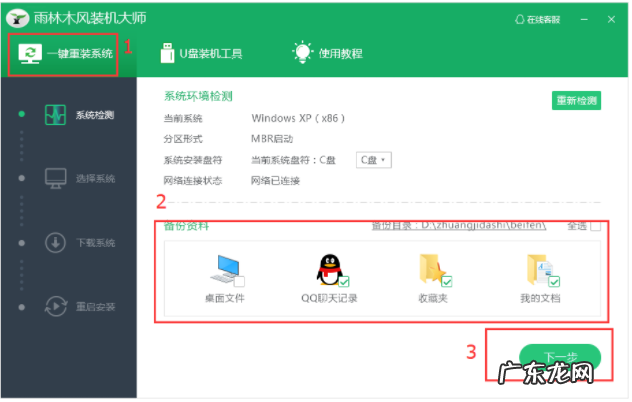Viewport: 632px width, 402px height.
Task: Select the 重启安装 restart icon
Action: (x=55, y=307)
